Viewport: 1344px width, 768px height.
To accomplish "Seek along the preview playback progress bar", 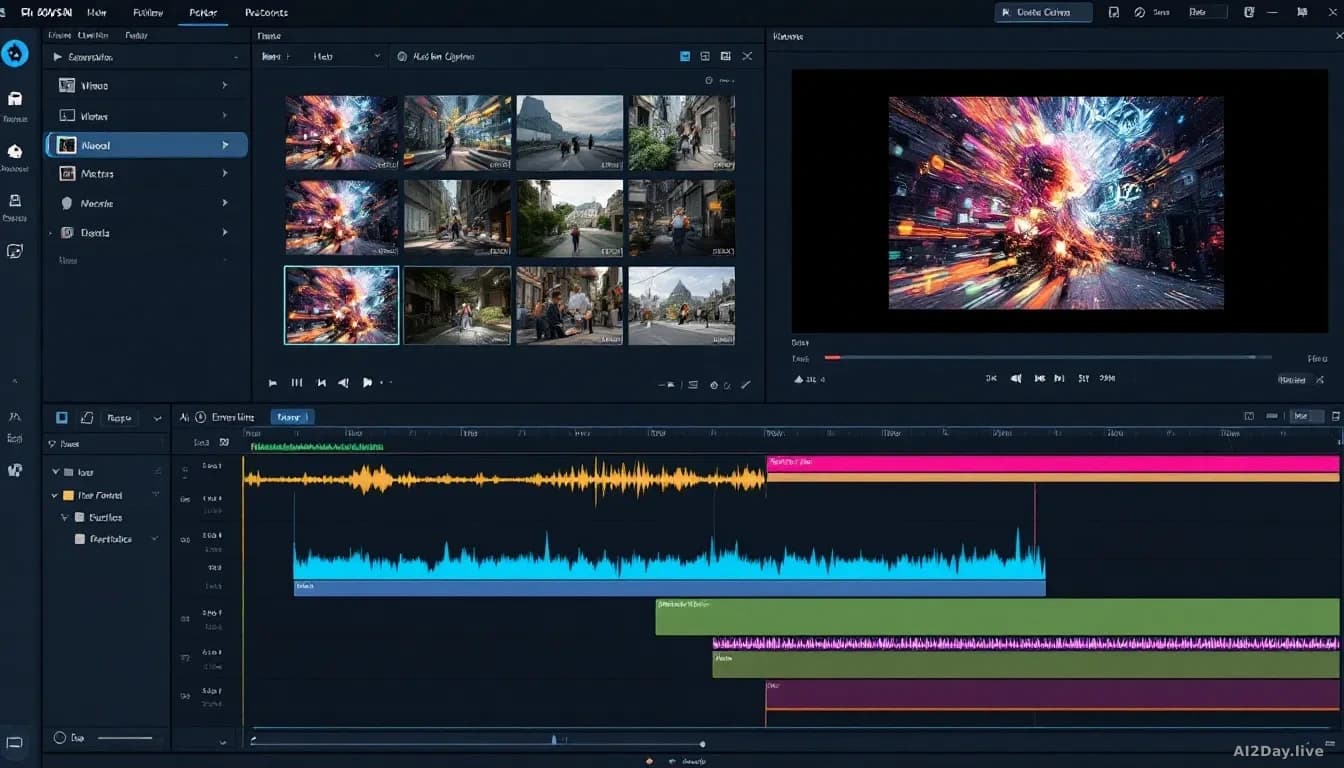I will pyautogui.click(x=1048, y=357).
